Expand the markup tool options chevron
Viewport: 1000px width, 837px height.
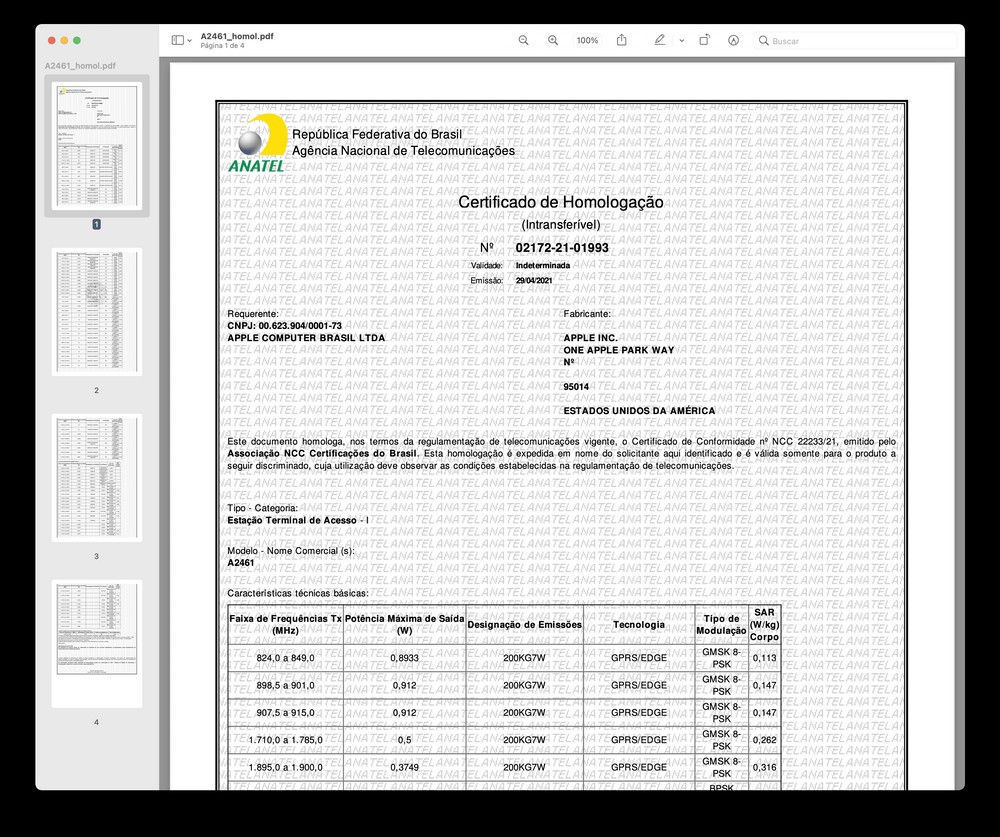682,41
